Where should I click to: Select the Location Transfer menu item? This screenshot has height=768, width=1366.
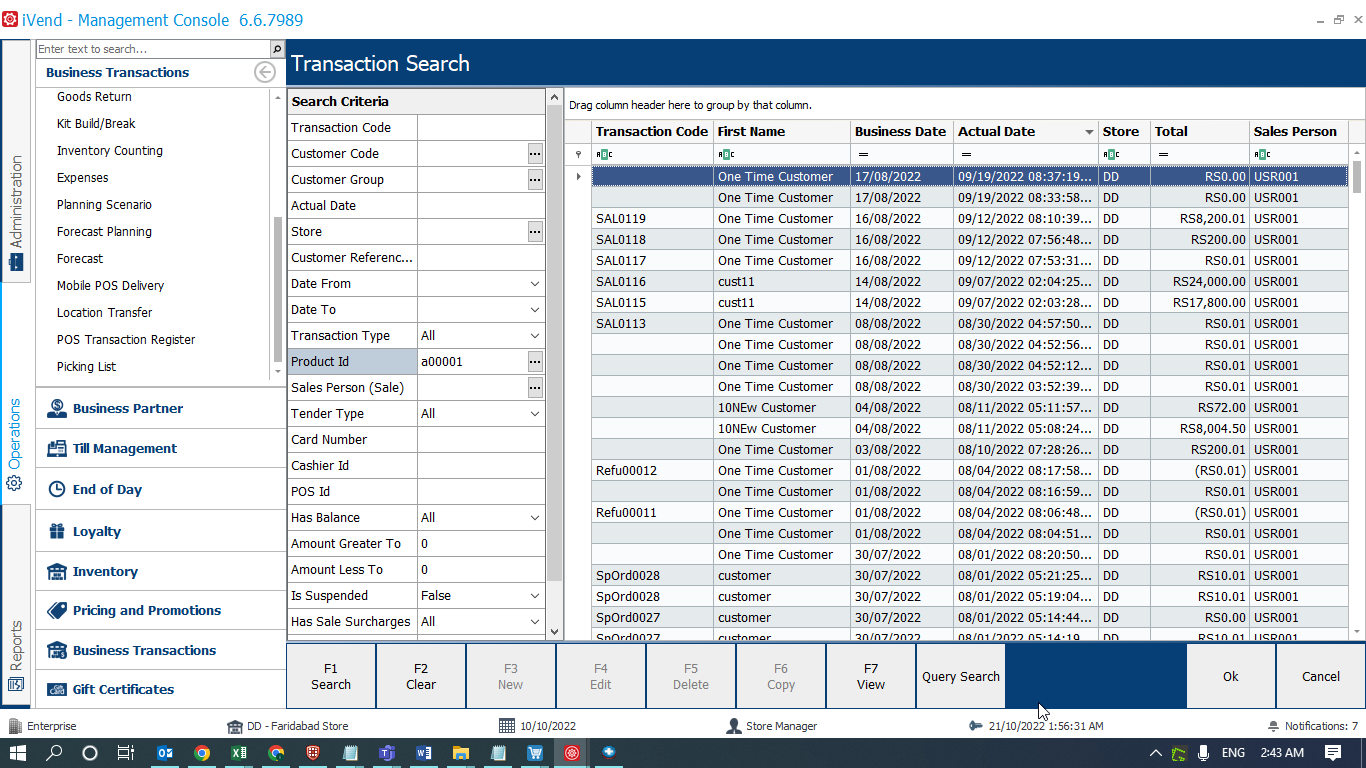[104, 313]
